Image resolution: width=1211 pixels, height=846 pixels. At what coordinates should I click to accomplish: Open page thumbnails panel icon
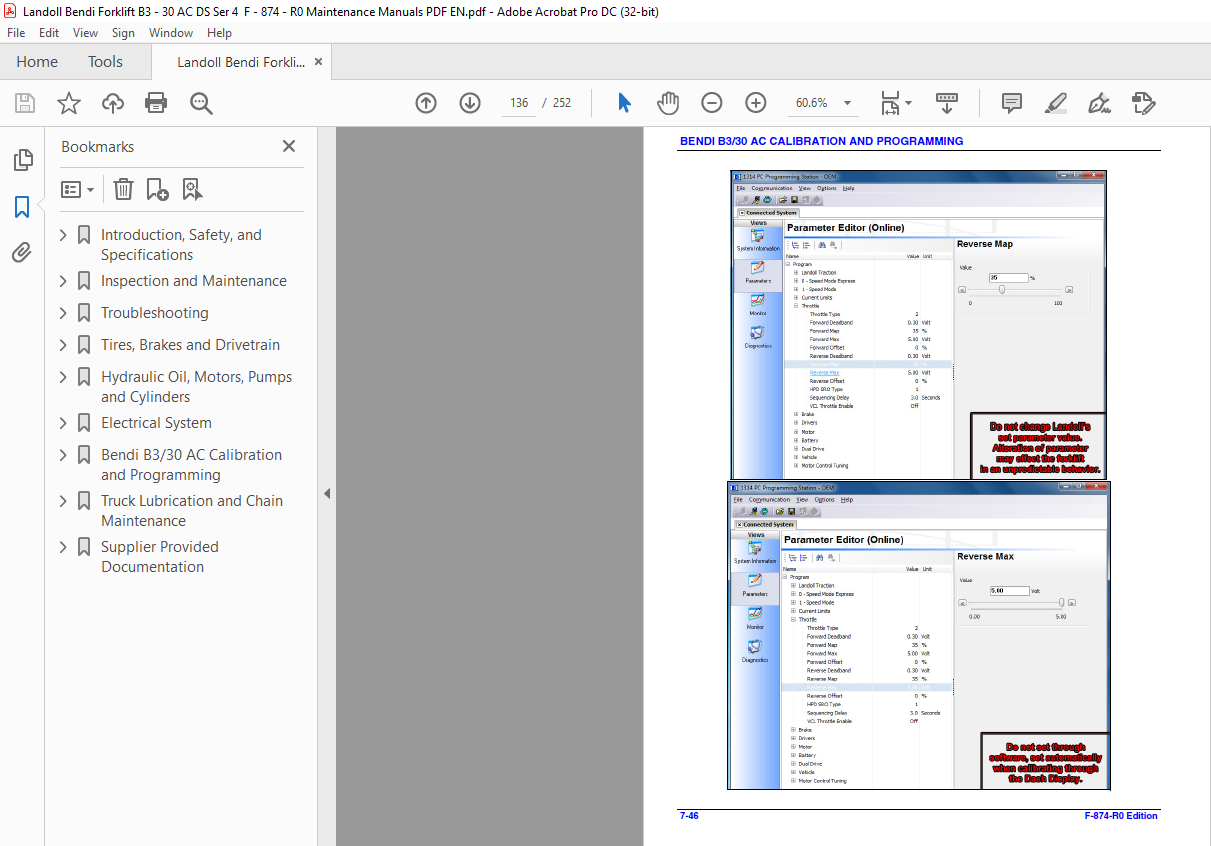coord(22,160)
